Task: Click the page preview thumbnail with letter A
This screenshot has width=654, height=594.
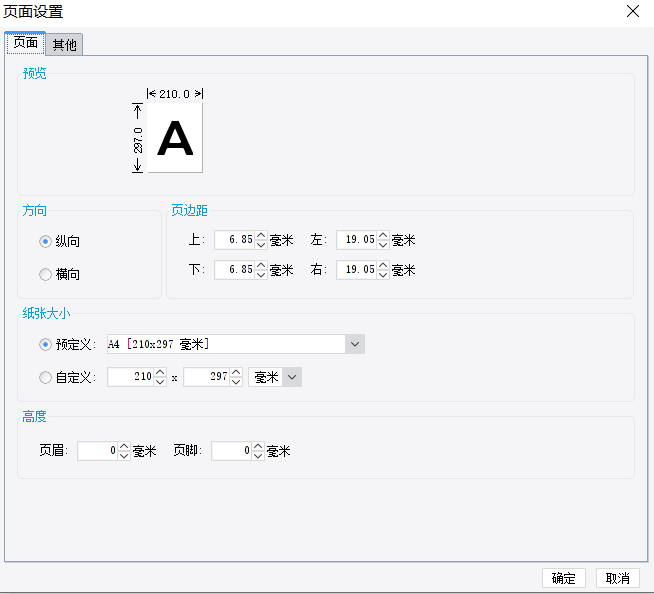Action: coord(175,138)
